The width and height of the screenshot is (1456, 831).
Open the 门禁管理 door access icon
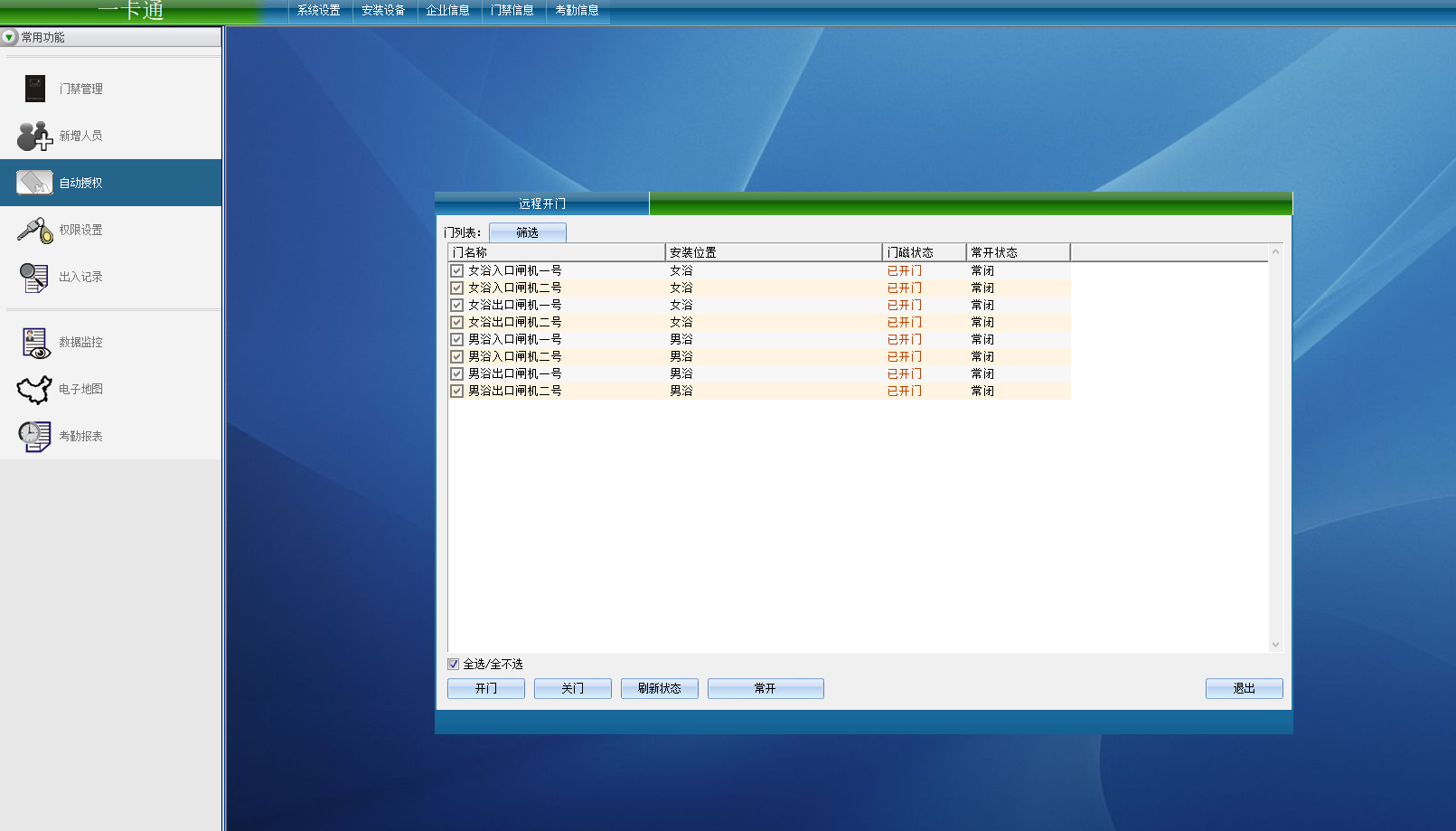click(x=35, y=89)
